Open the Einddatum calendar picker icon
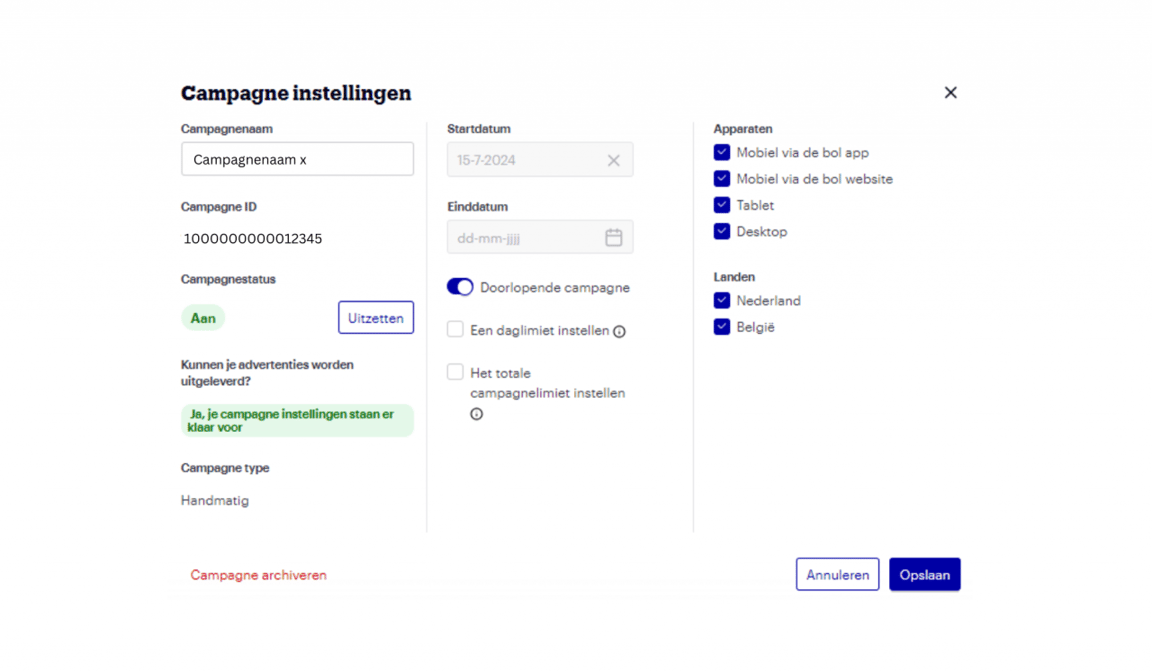Image resolution: width=1152 pixels, height=672 pixels. tap(613, 238)
